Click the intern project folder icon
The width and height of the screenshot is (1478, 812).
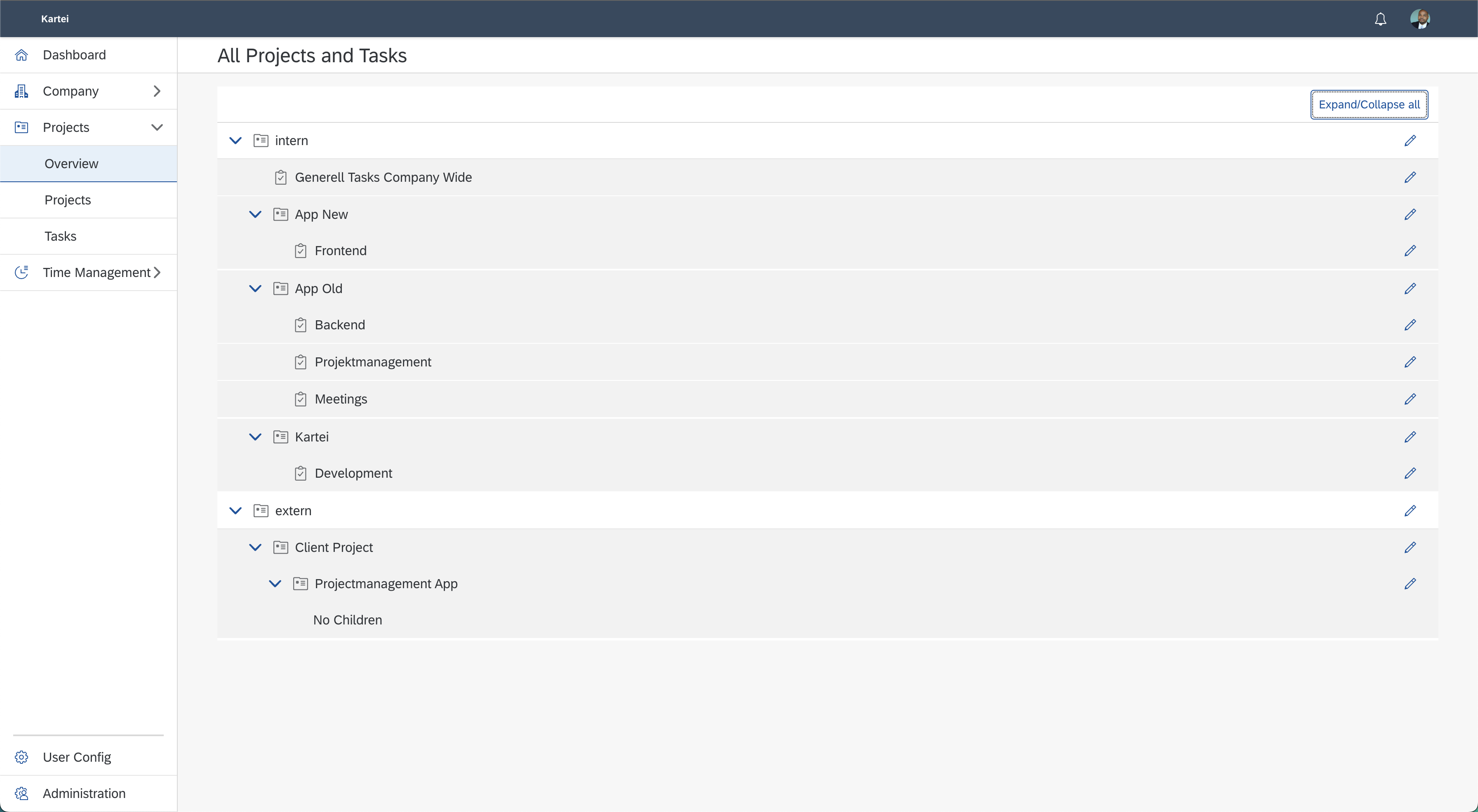[261, 141]
